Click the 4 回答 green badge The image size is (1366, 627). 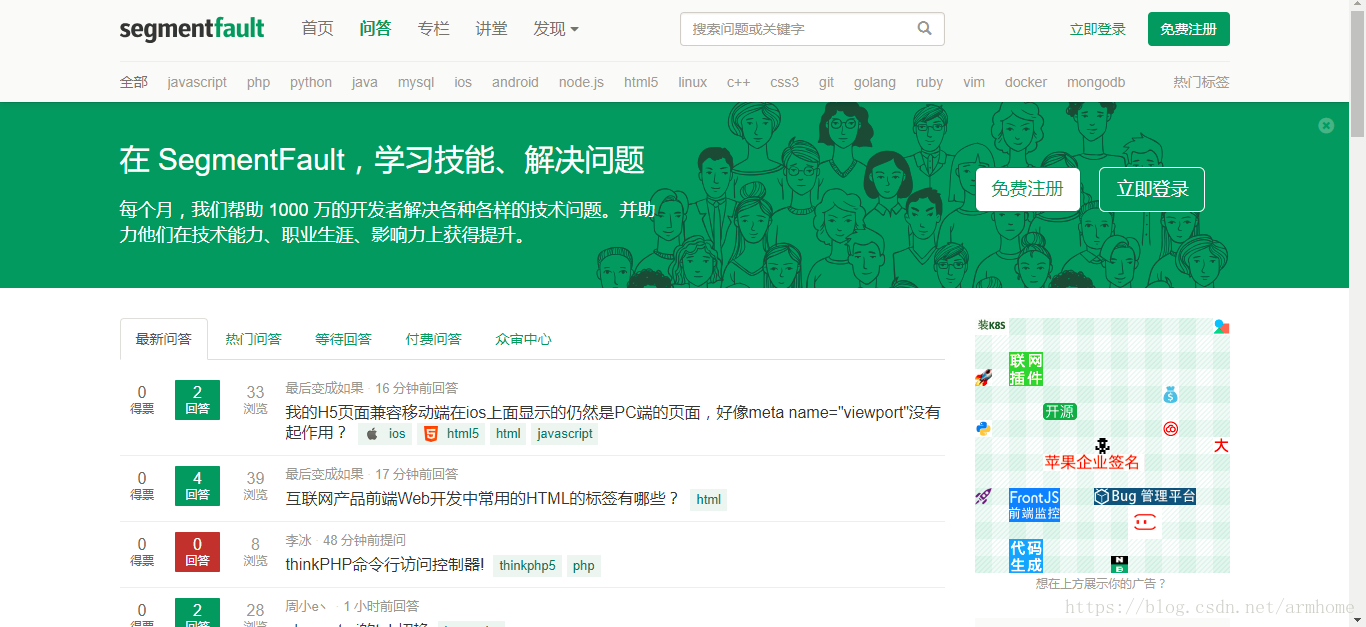pyautogui.click(x=197, y=485)
